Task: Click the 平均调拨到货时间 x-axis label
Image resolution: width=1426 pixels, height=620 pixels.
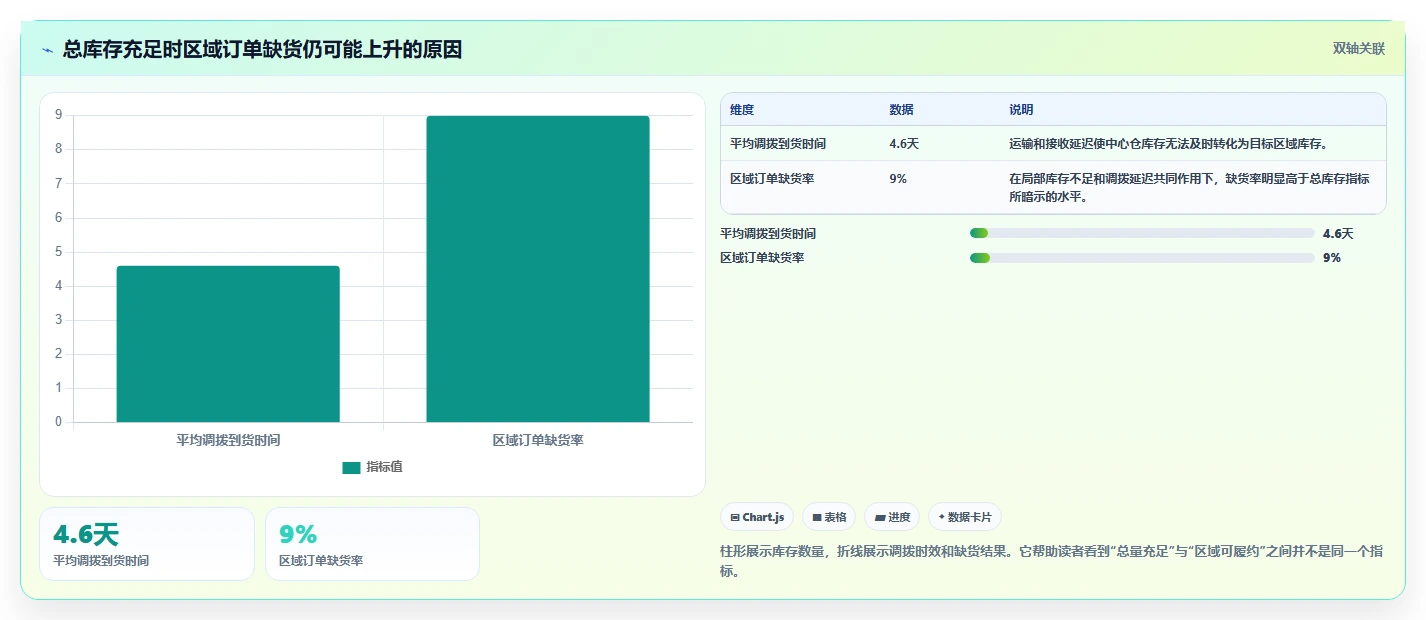Action: click(x=228, y=440)
